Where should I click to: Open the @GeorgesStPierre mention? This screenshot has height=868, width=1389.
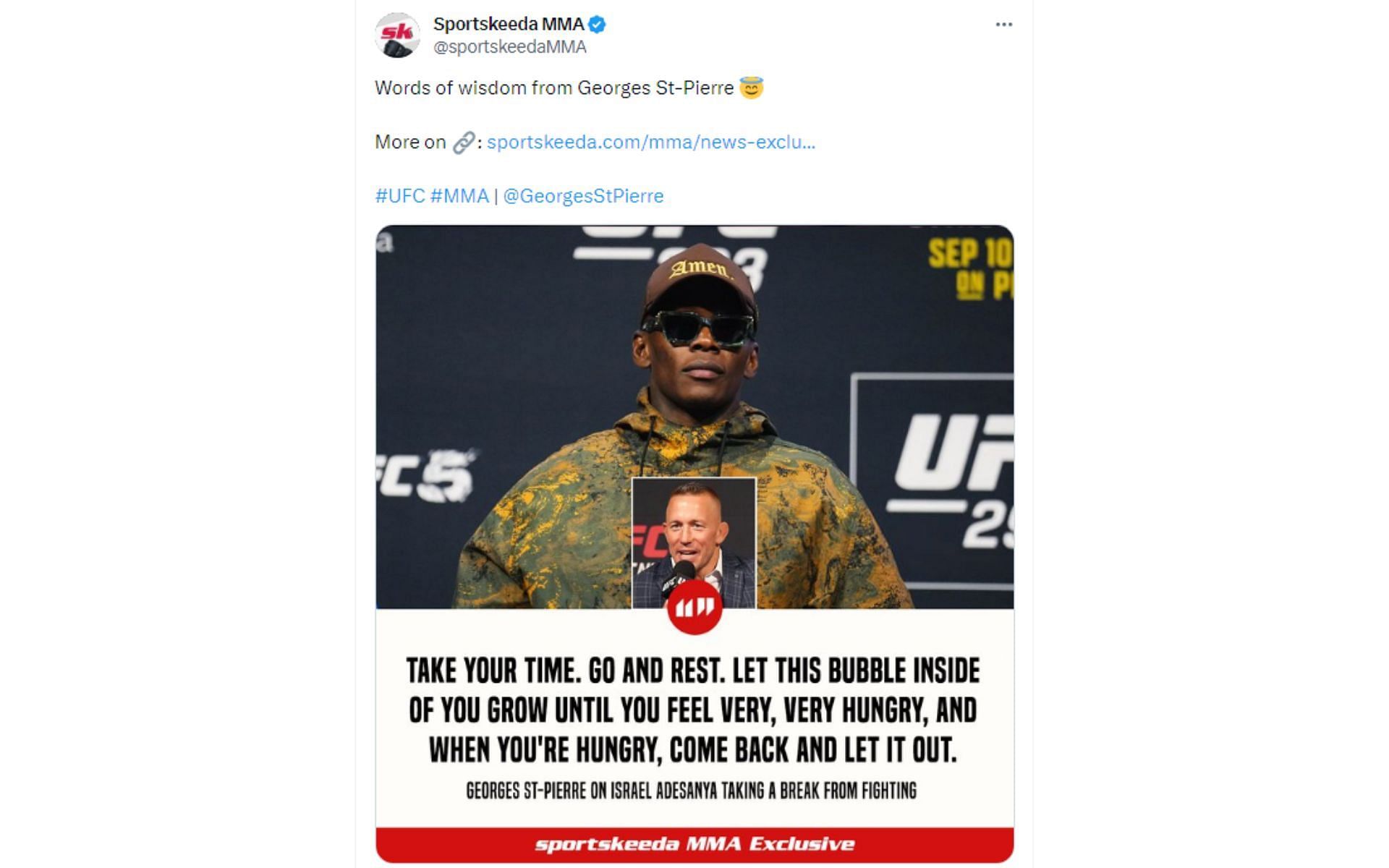tap(583, 196)
